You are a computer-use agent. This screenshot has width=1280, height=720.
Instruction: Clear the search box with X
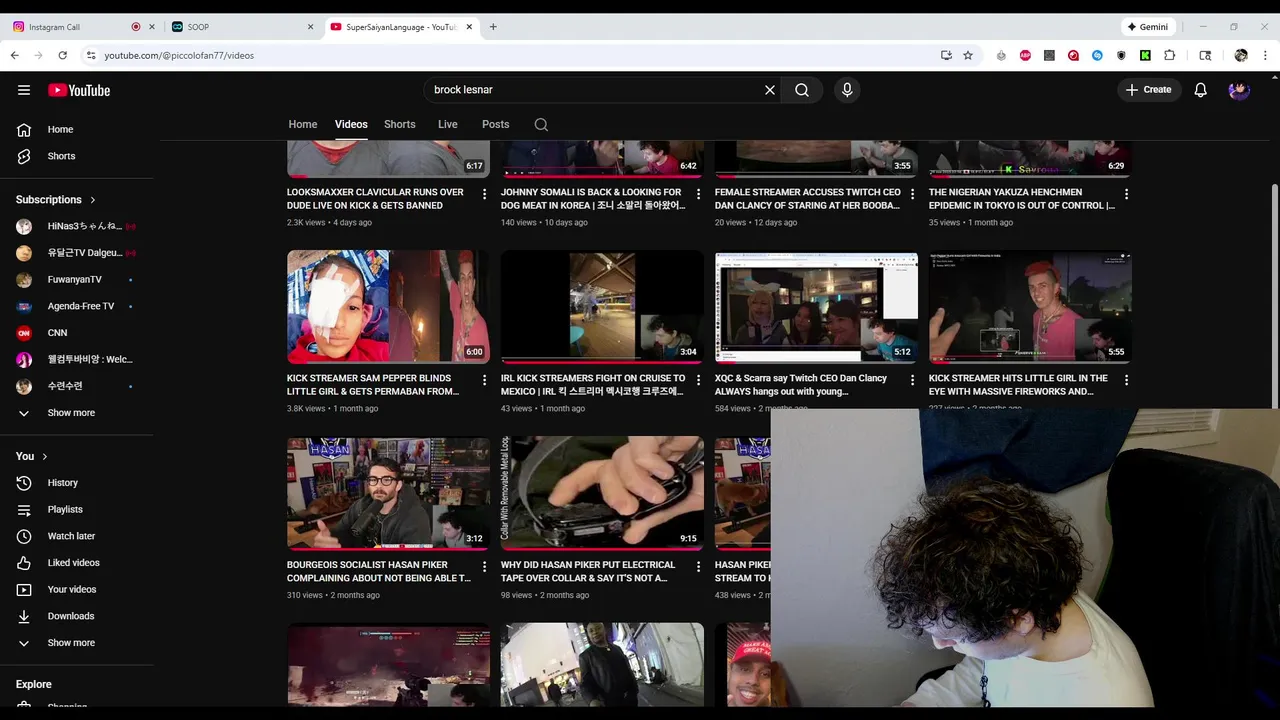pos(770,90)
